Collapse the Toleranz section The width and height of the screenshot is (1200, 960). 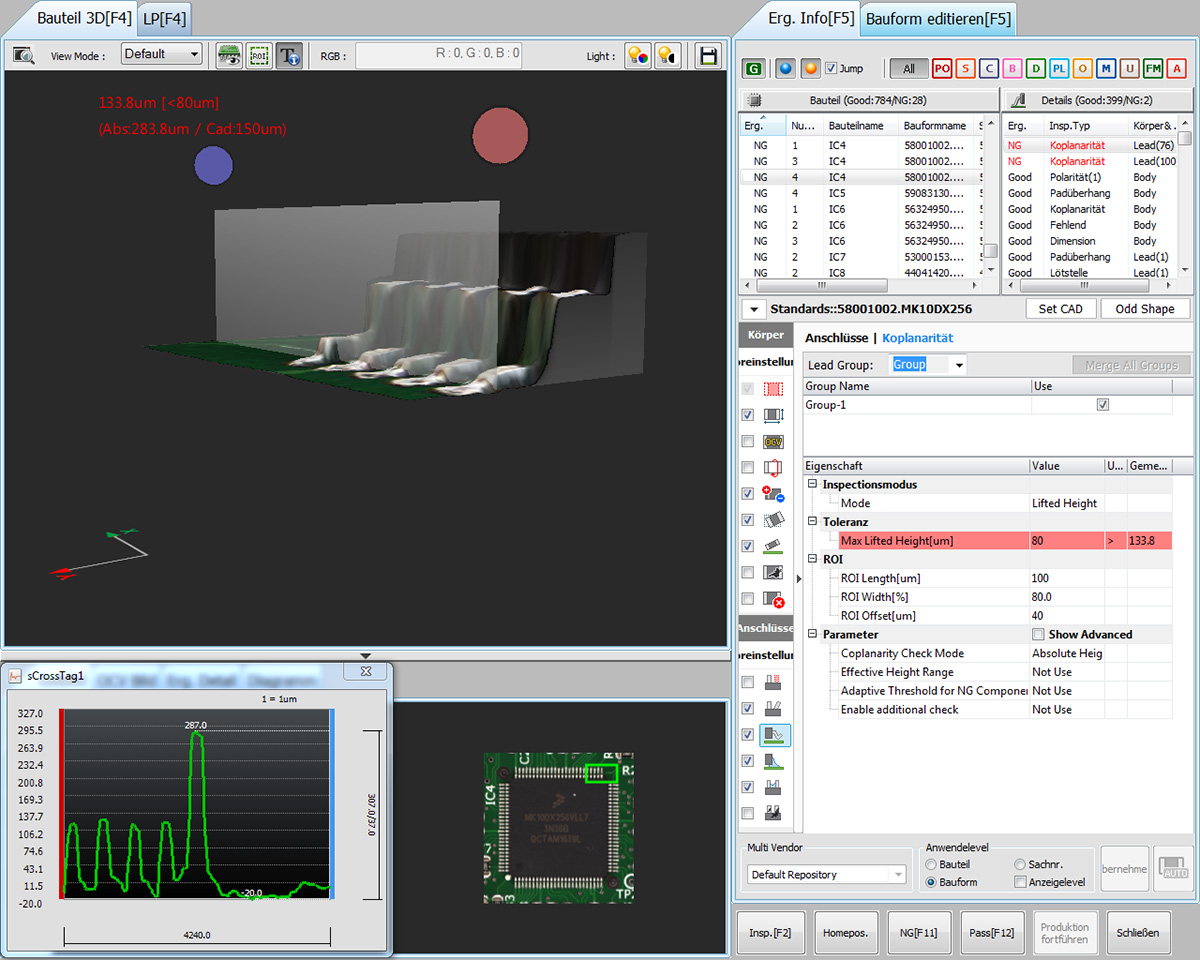click(812, 522)
